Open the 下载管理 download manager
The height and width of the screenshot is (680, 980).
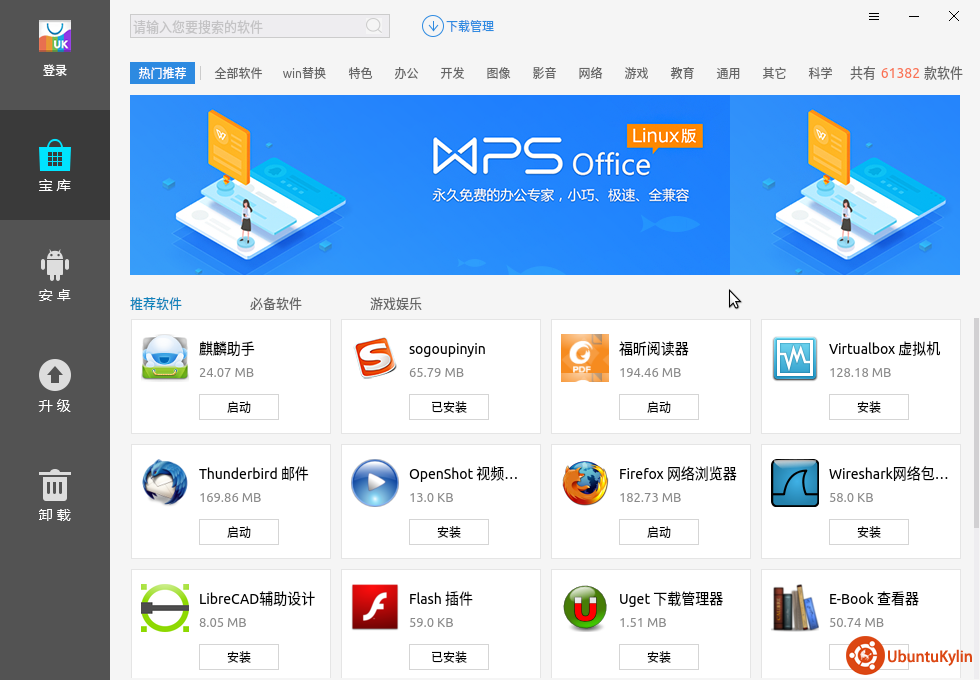[459, 26]
